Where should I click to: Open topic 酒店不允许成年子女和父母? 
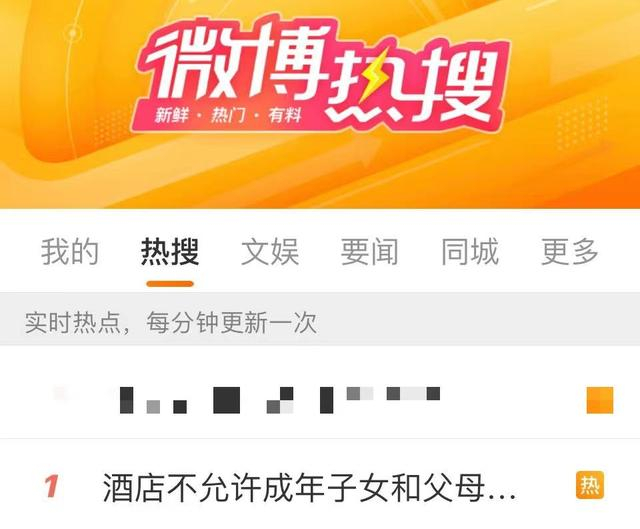[309, 487]
